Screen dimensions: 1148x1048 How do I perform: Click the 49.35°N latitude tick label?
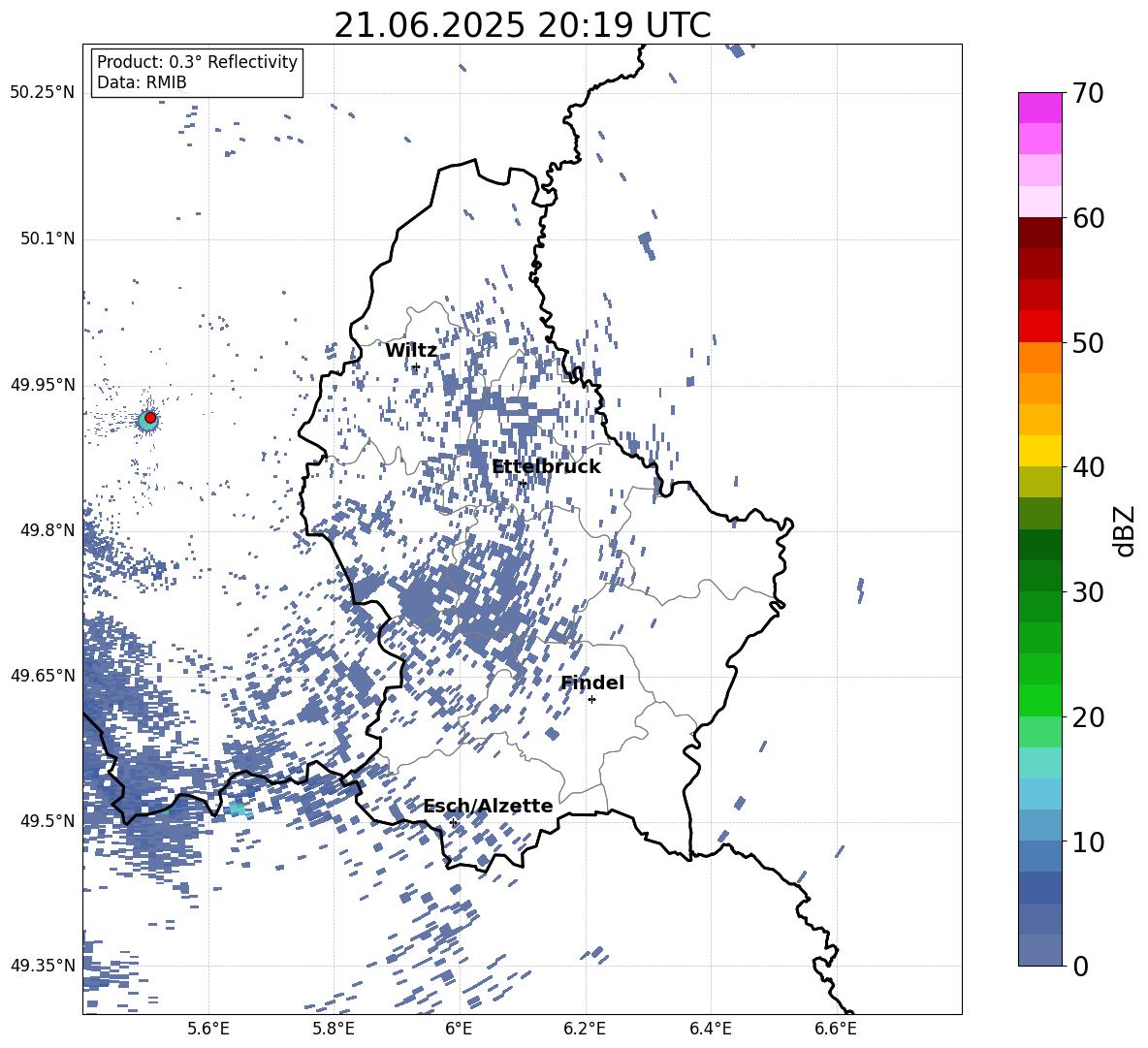(x=43, y=966)
